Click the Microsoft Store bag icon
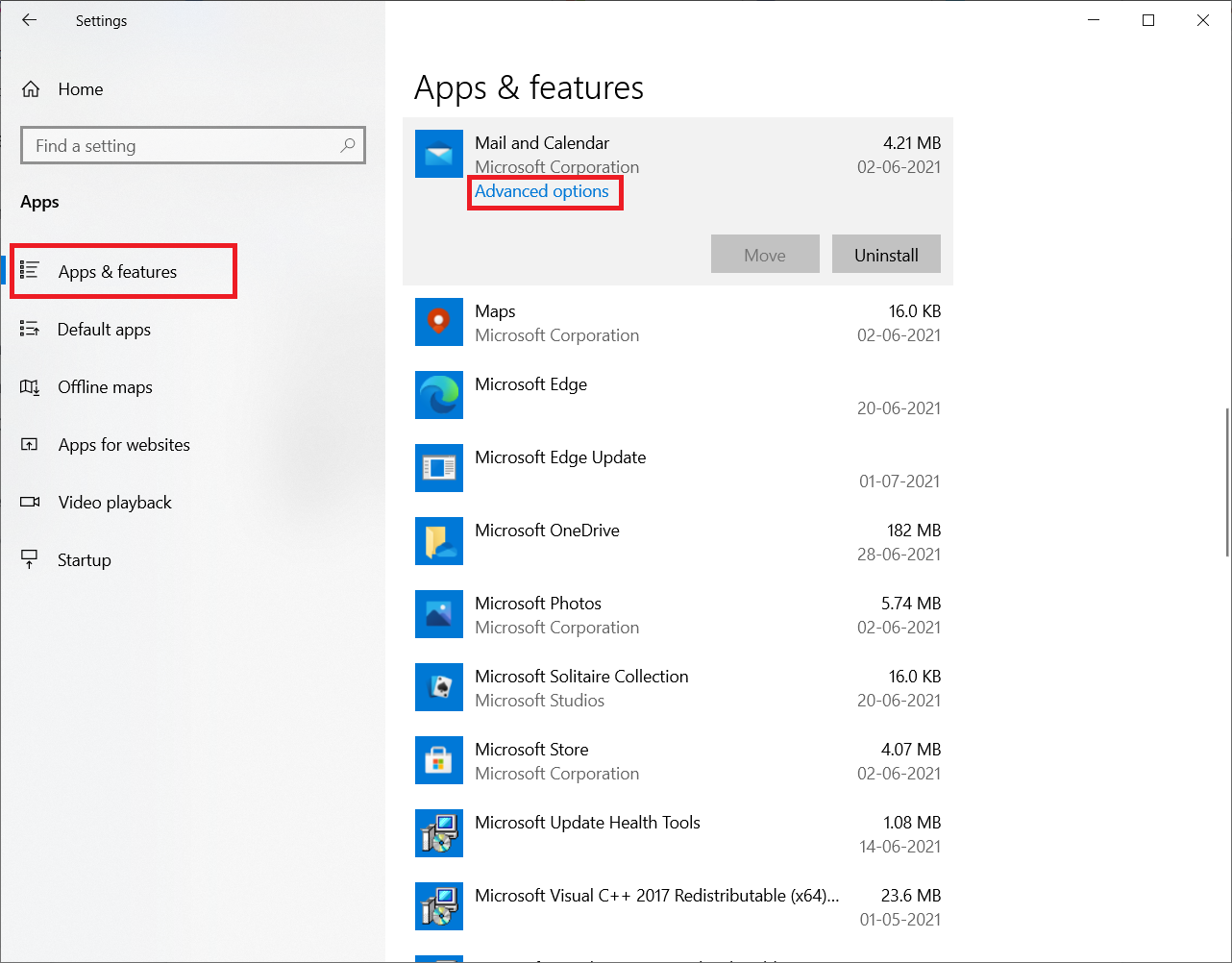 (439, 760)
